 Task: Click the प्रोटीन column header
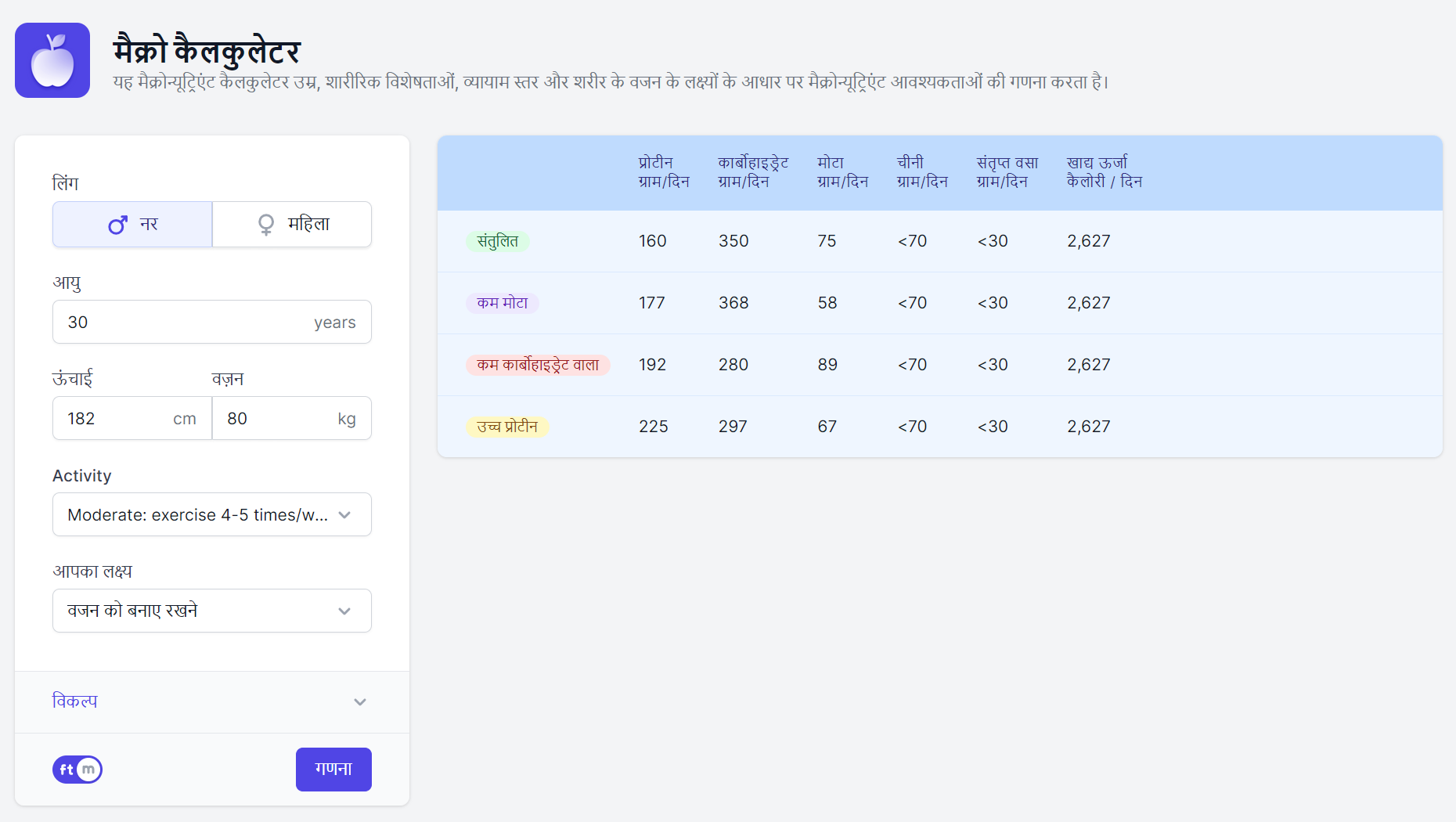pos(663,172)
